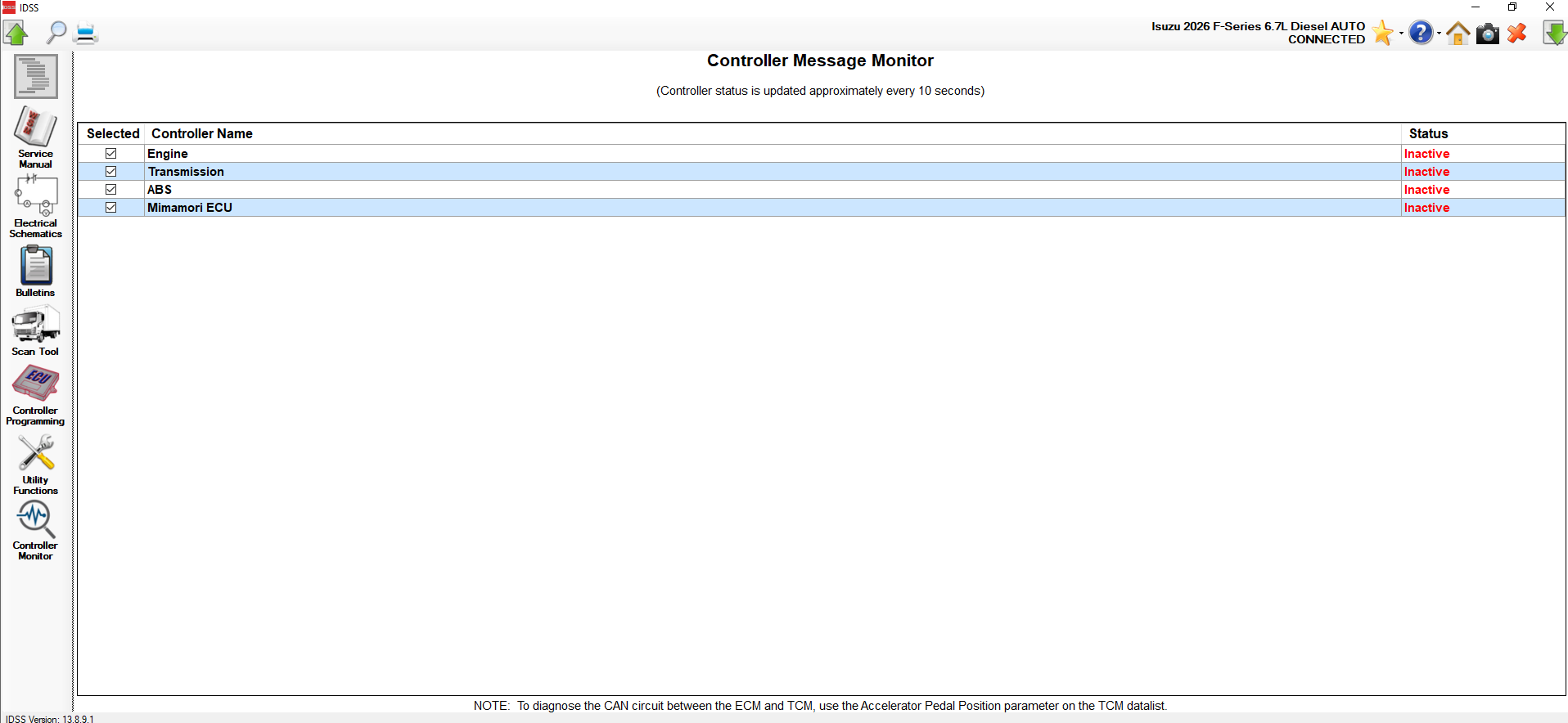The image size is (1568, 723).
Task: Uncheck the Transmission controller checkbox
Action: 111,172
